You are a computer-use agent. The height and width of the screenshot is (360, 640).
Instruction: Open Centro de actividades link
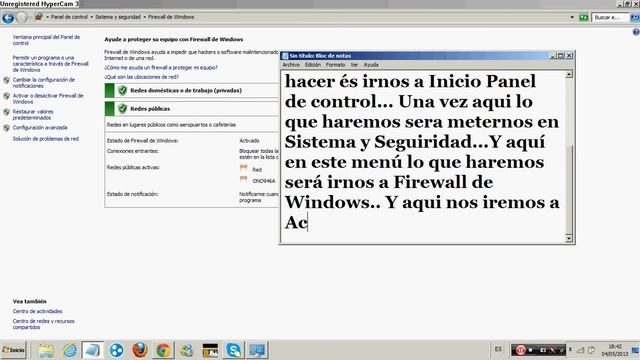coord(38,311)
